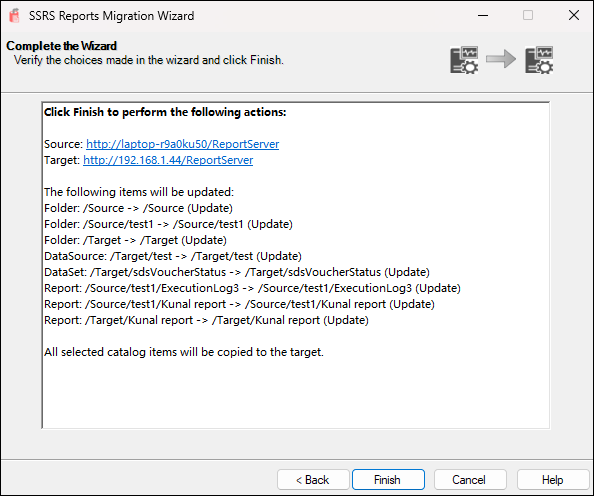Open the source laptop-r9a0ku50 ReportServer link
Viewport: 594px width, 496px height.
click(183, 144)
